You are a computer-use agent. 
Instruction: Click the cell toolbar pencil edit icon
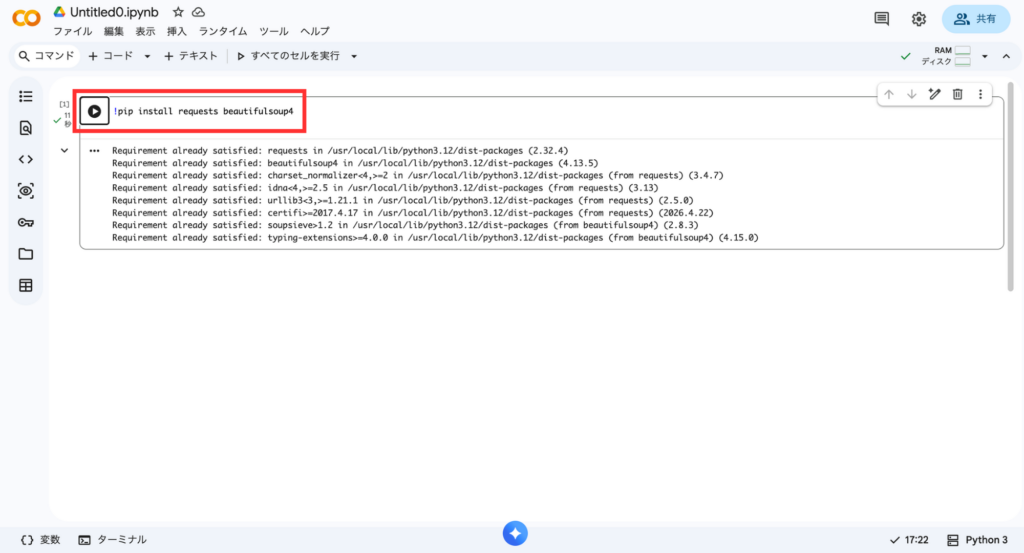click(935, 95)
